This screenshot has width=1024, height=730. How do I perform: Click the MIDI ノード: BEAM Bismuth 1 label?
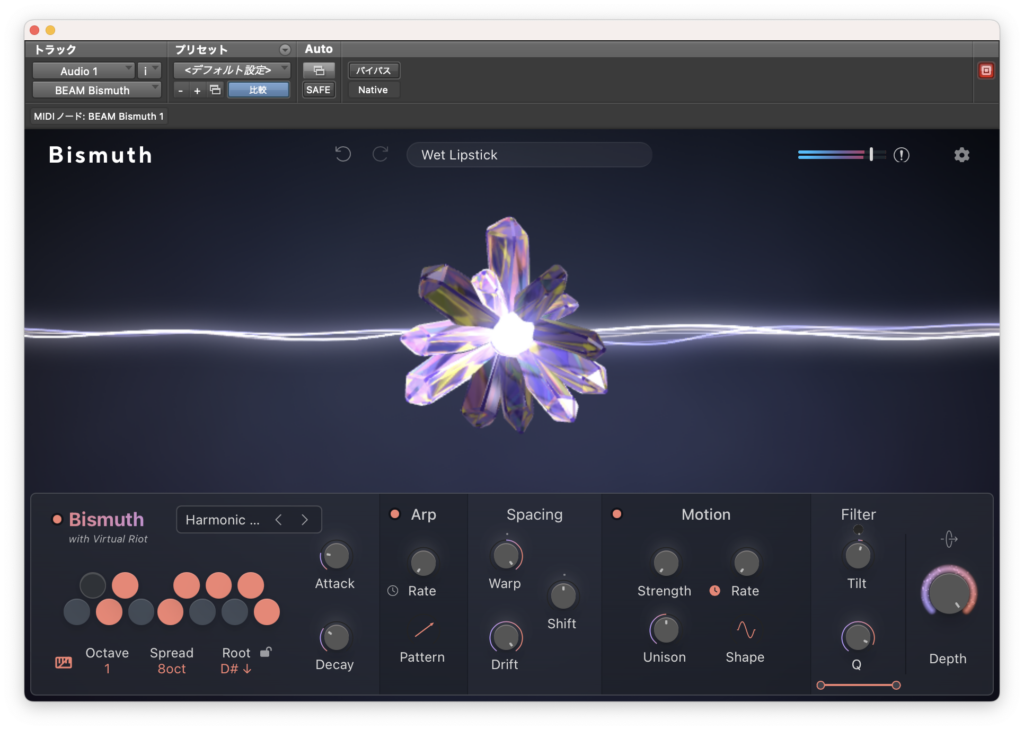[x=99, y=116]
